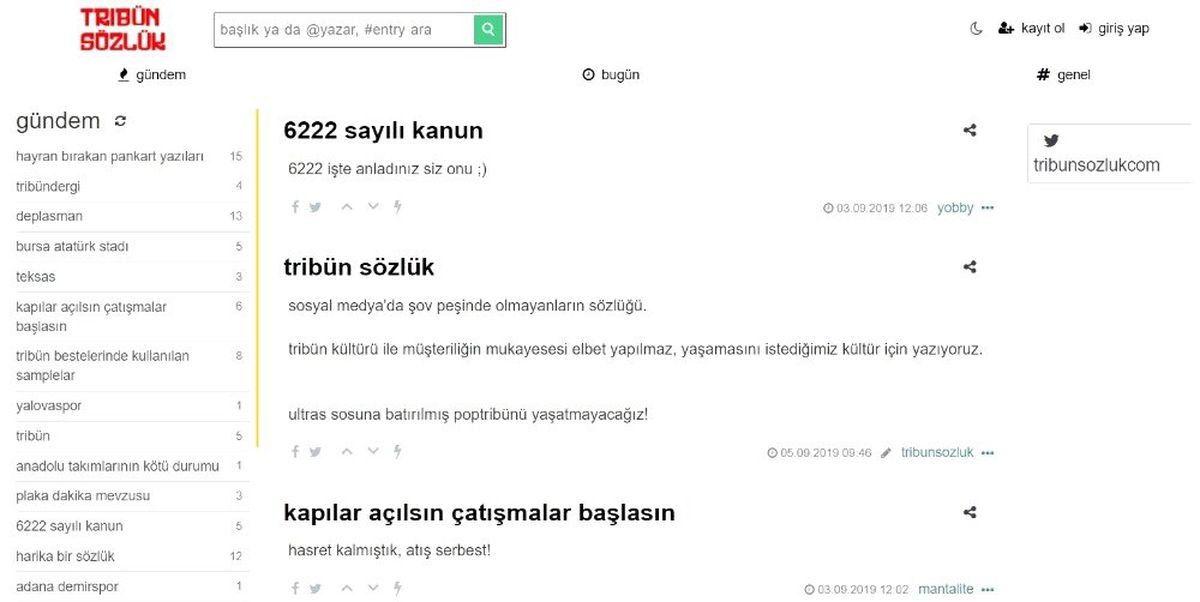Image resolution: width=1200 pixels, height=602 pixels.
Task: Click the green search magnifier button
Action: click(488, 30)
